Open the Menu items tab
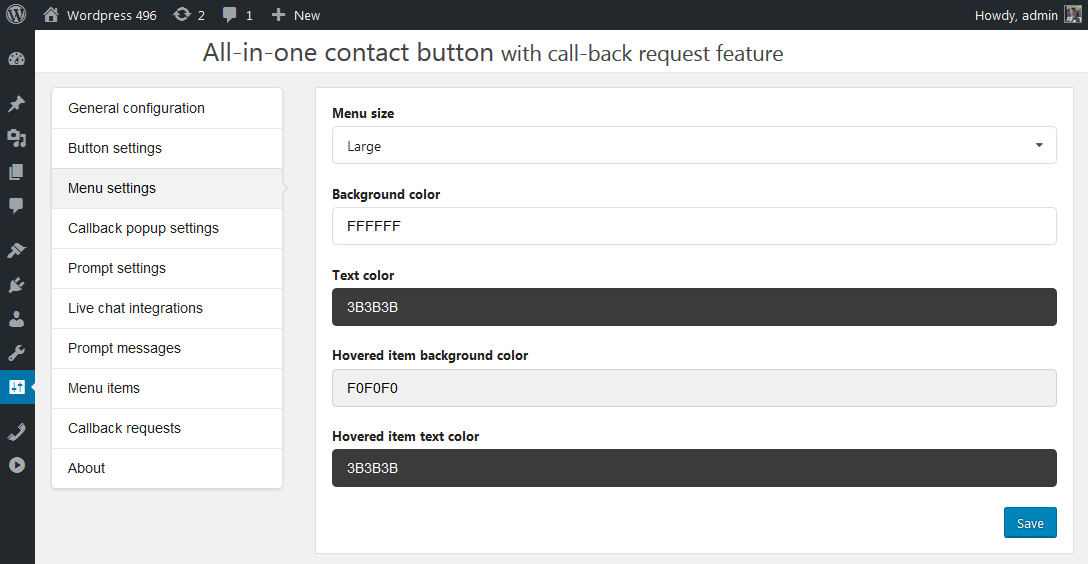Screen dimensions: 1088x564 click(167, 388)
